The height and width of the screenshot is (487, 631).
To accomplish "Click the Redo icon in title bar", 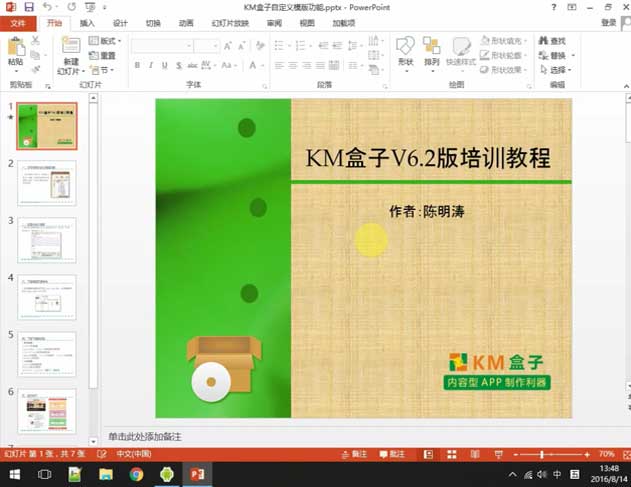I will (x=72, y=7).
